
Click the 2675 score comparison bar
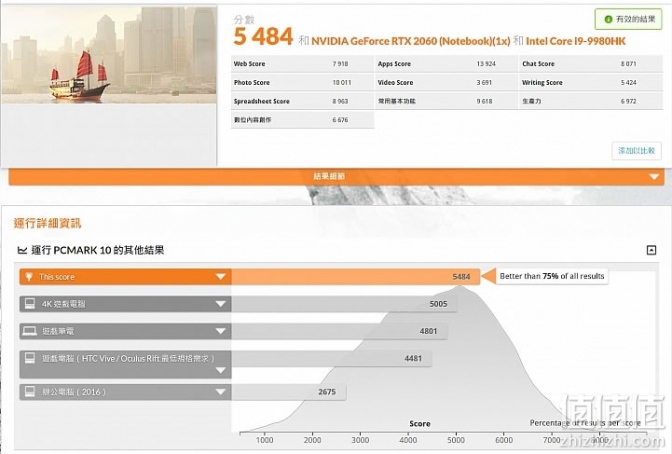coord(289,392)
